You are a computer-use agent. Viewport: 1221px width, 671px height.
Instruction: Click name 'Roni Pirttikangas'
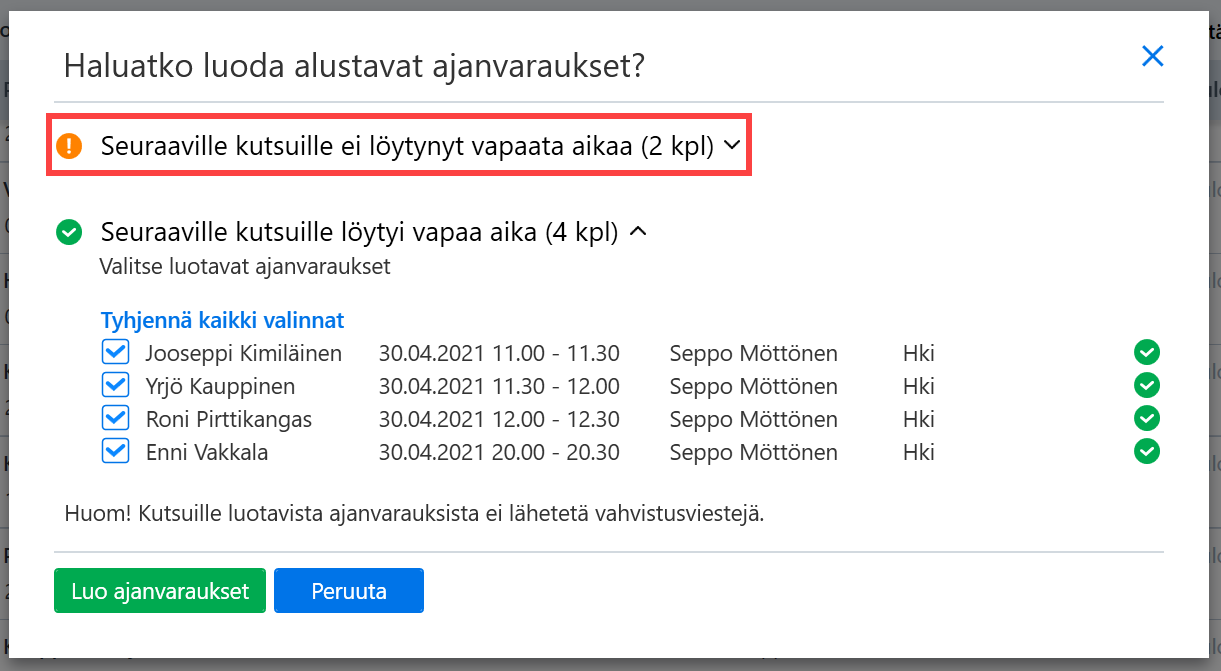(x=229, y=419)
